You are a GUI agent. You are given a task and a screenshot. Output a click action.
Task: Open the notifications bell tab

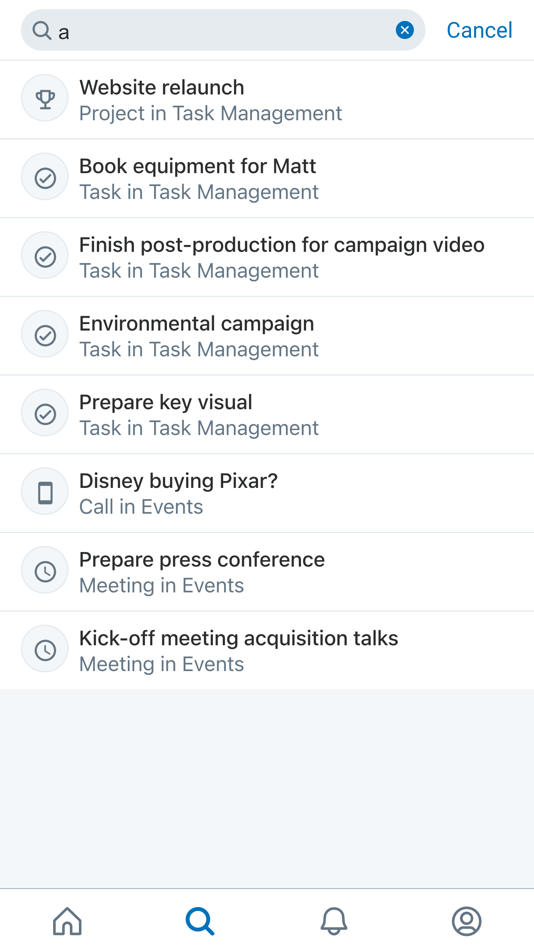pos(333,921)
